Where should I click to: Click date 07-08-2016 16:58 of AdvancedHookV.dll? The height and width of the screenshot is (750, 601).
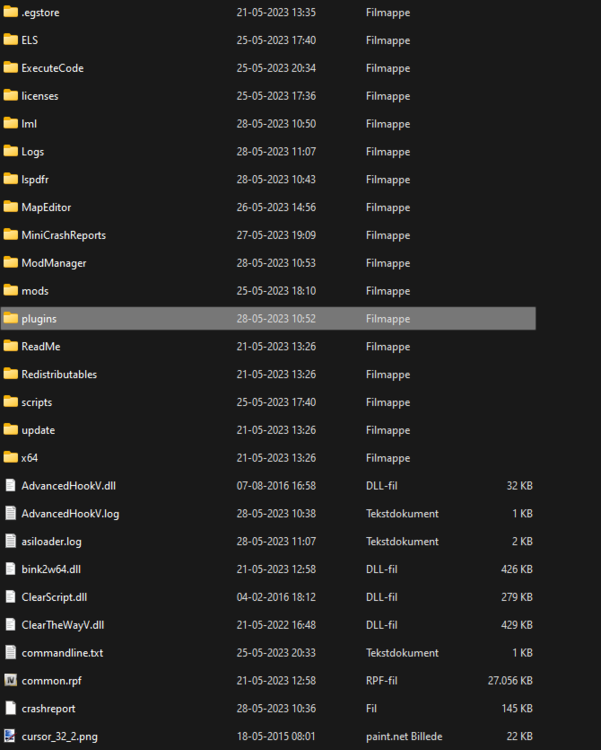coord(276,485)
